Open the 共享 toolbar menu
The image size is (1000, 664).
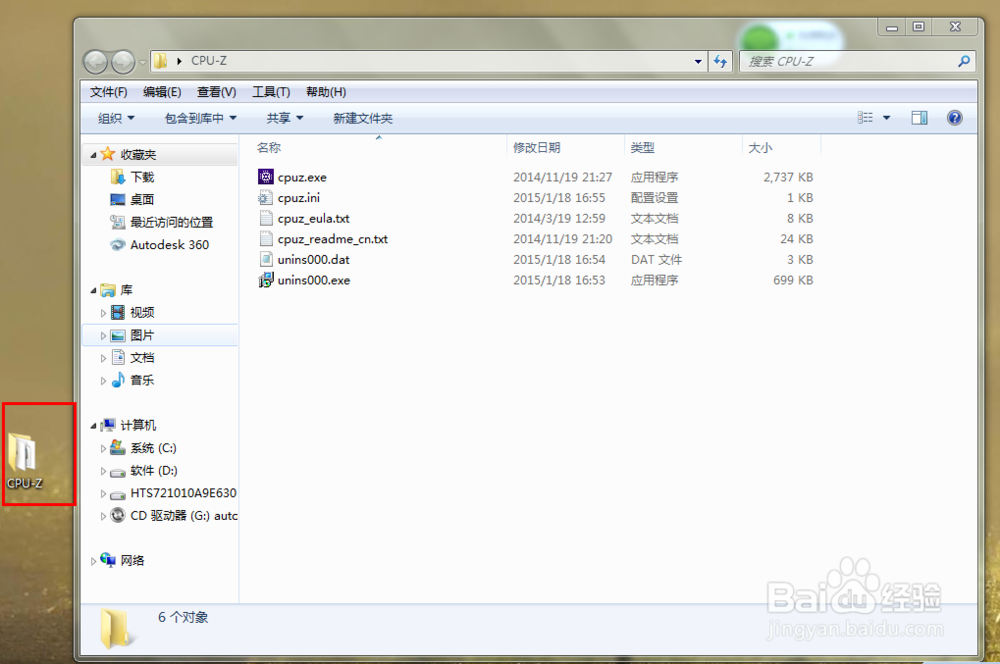(x=284, y=118)
